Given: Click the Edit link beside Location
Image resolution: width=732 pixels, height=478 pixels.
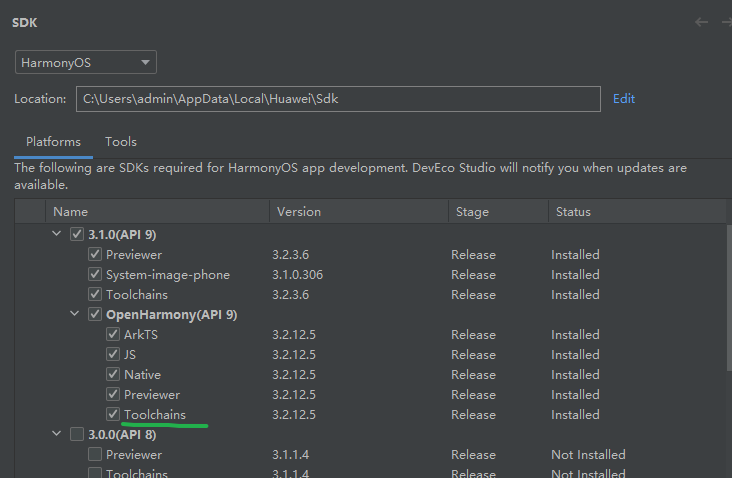Looking at the screenshot, I should point(624,99).
